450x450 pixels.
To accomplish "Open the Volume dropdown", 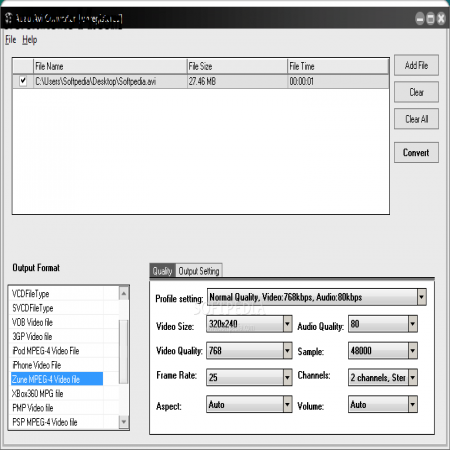I will pyautogui.click(x=383, y=404).
